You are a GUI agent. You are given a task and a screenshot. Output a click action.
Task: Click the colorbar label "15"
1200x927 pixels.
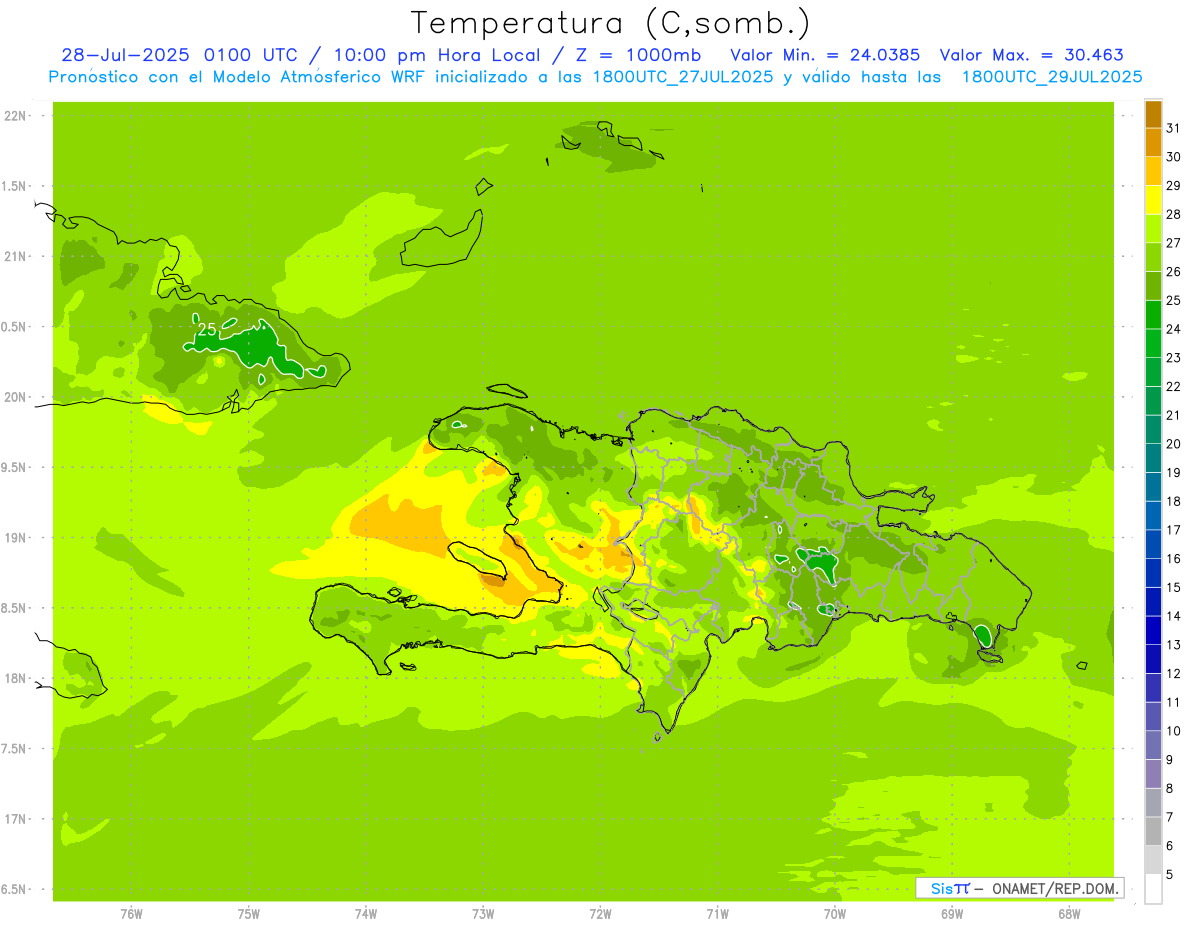tap(1173, 588)
